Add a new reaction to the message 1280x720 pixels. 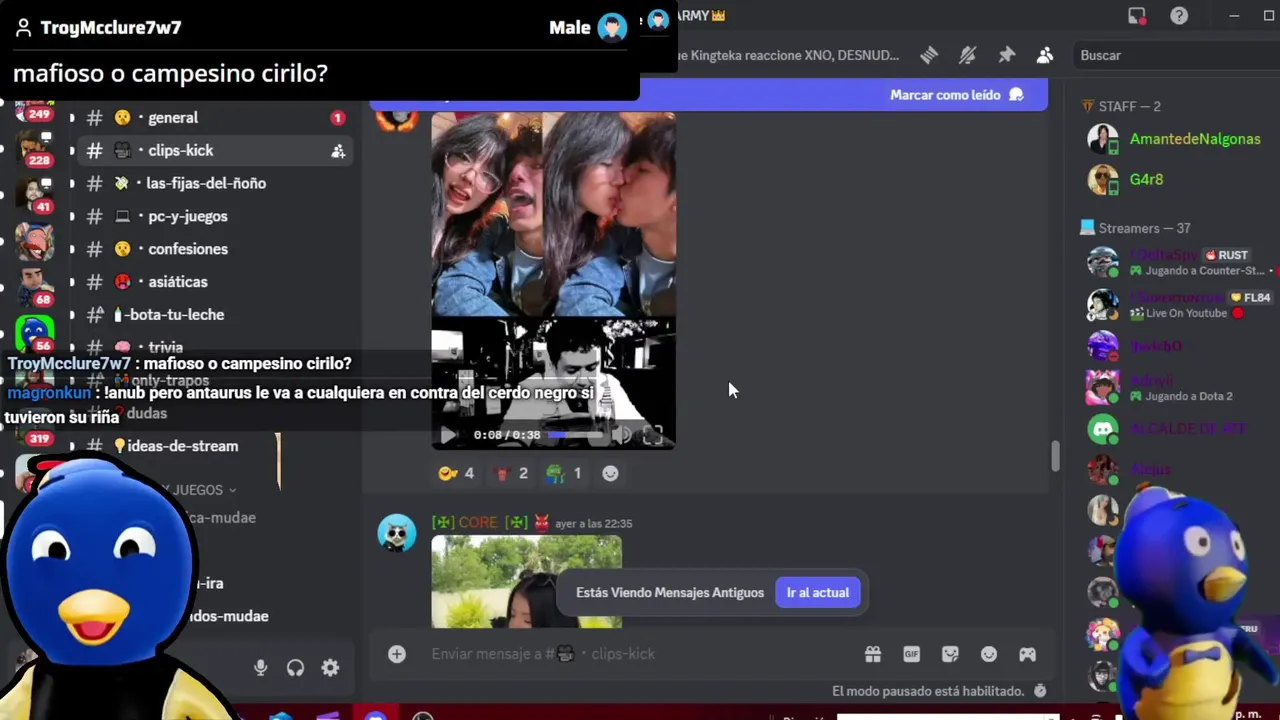pyautogui.click(x=610, y=473)
